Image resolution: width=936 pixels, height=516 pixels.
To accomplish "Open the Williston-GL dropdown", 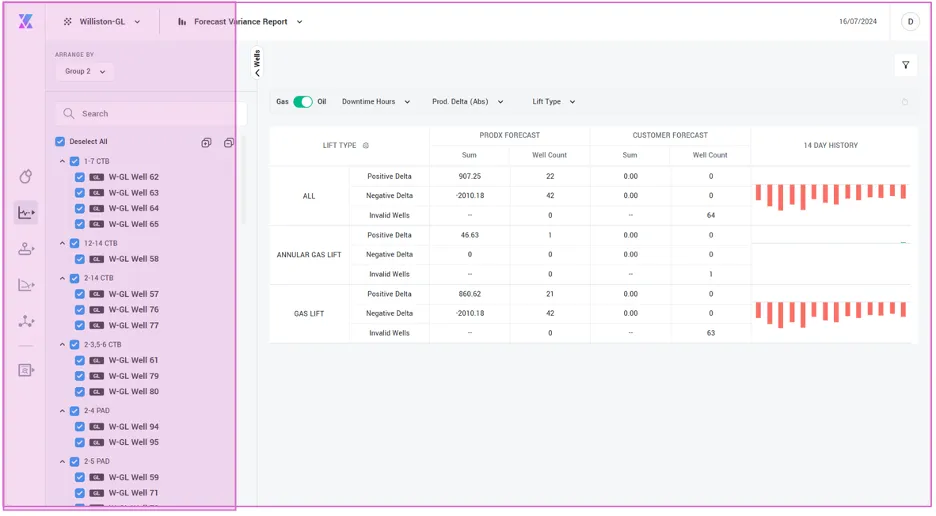I will 102,22.
